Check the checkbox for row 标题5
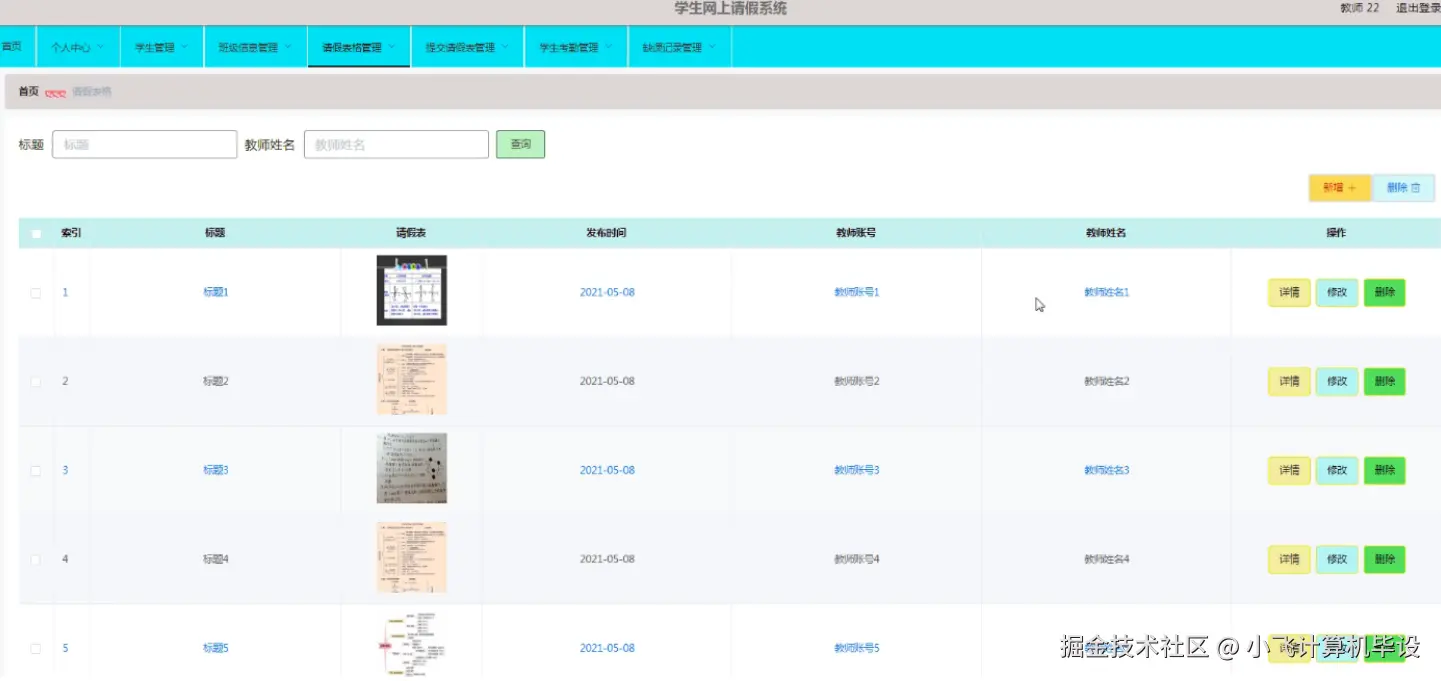This screenshot has width=1441, height=681. tap(36, 649)
